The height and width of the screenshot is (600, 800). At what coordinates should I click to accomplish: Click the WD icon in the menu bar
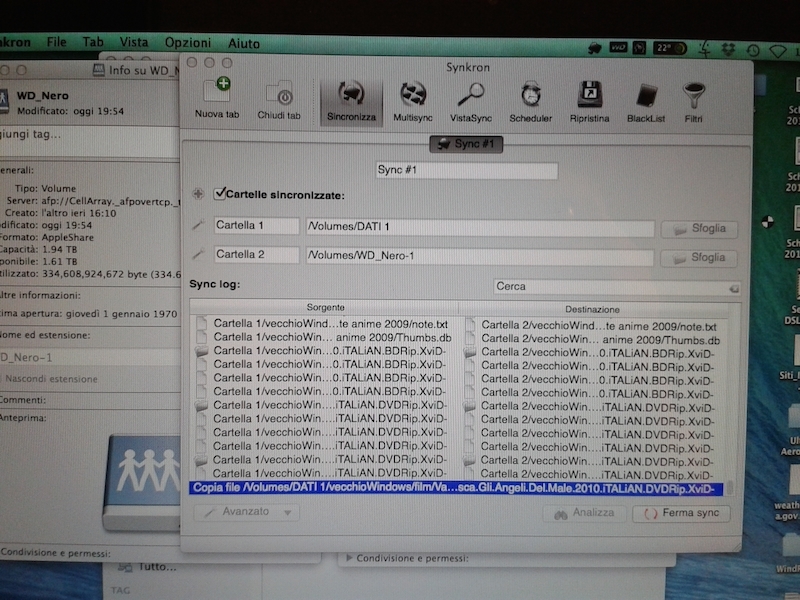pos(618,48)
